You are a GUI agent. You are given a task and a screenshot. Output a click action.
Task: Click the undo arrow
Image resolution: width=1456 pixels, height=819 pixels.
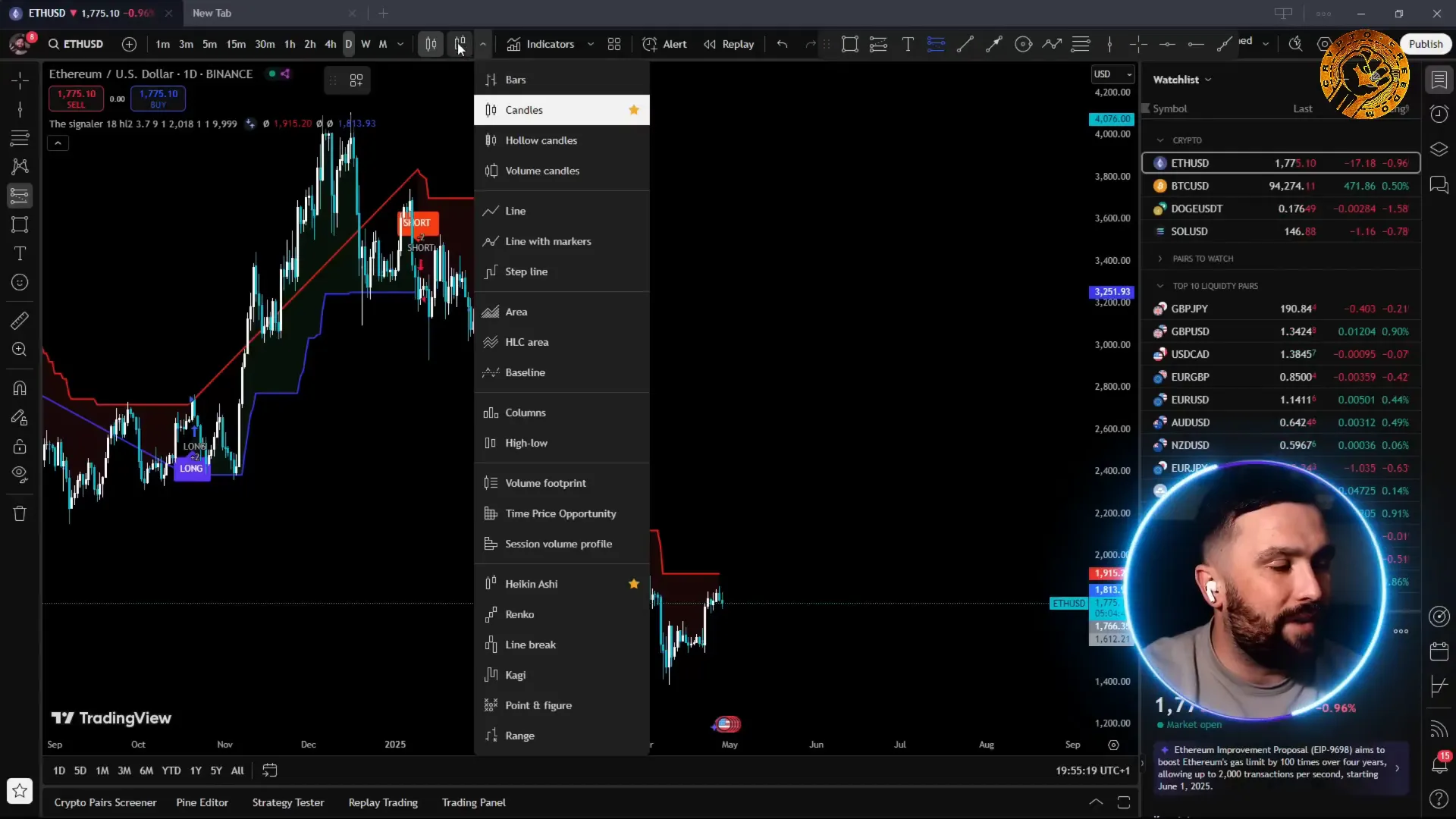click(782, 44)
